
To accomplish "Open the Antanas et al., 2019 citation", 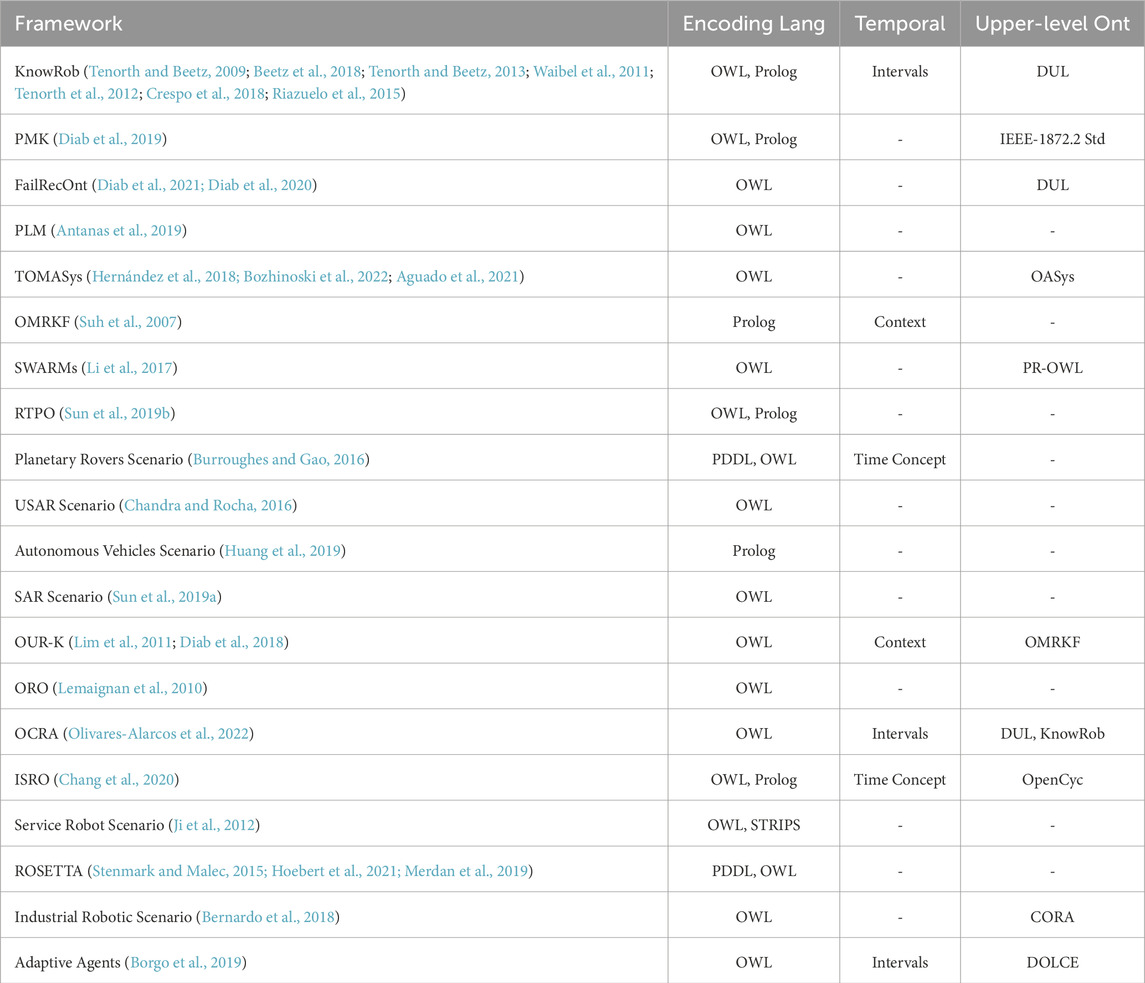I will 119,230.
